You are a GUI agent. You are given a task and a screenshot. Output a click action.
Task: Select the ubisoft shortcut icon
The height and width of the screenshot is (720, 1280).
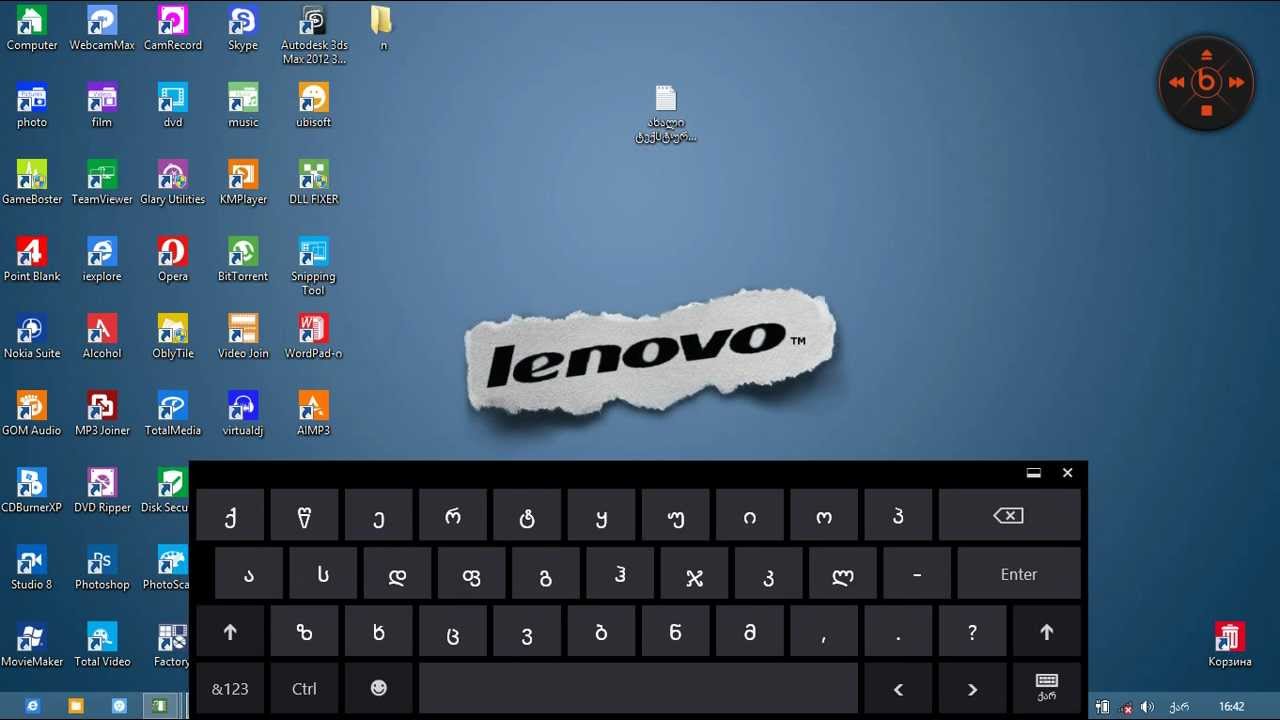[x=314, y=105]
